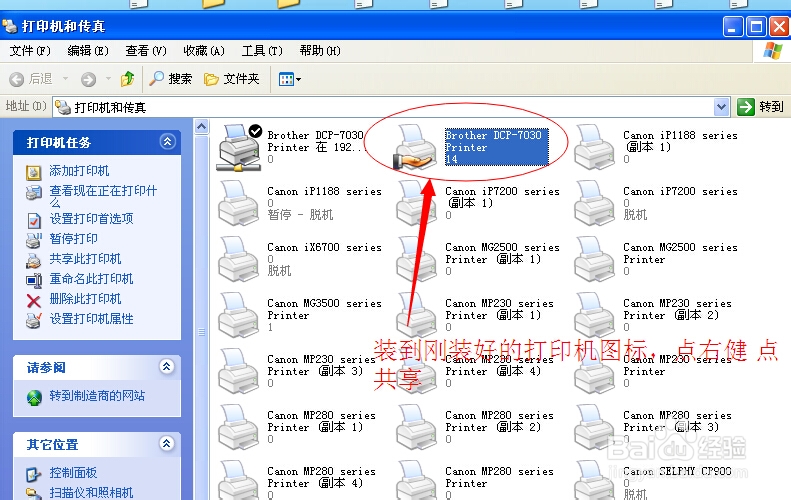
Task: Select Canon MP230 series Printer (副本 3) icon
Action: coord(239,371)
